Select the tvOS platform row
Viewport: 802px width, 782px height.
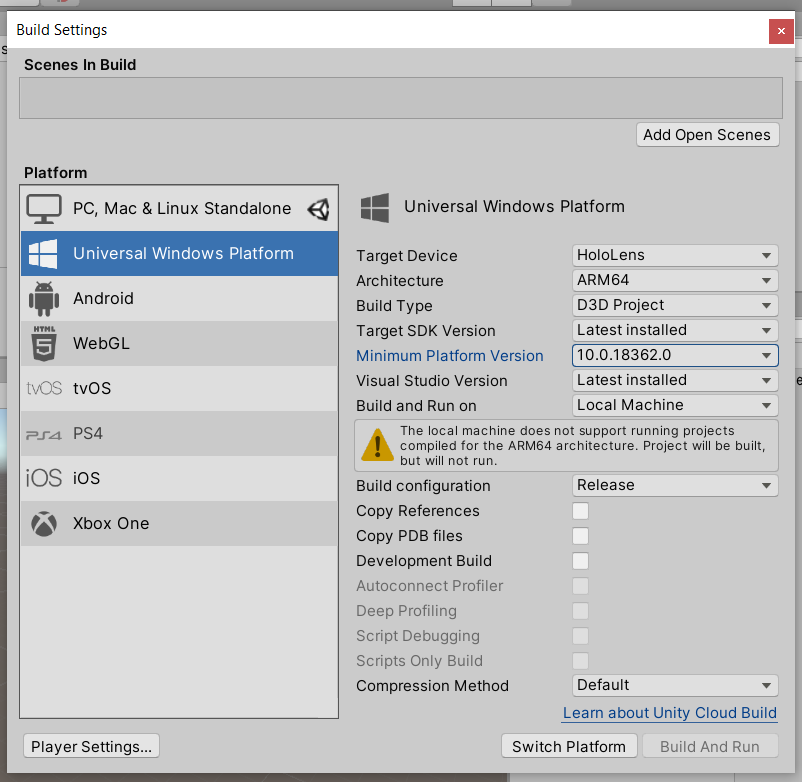pos(179,389)
